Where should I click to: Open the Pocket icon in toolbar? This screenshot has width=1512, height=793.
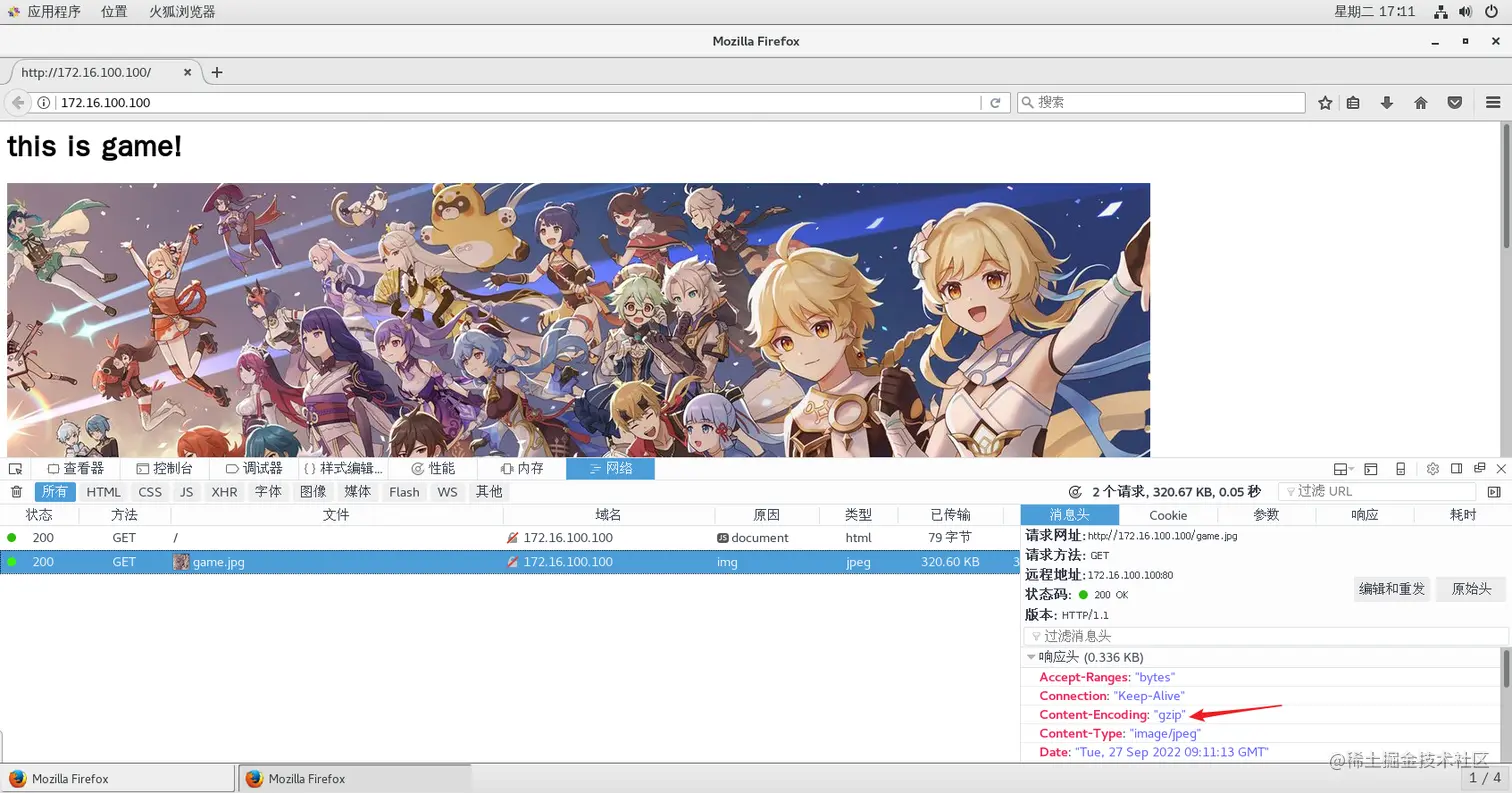[x=1455, y=103]
